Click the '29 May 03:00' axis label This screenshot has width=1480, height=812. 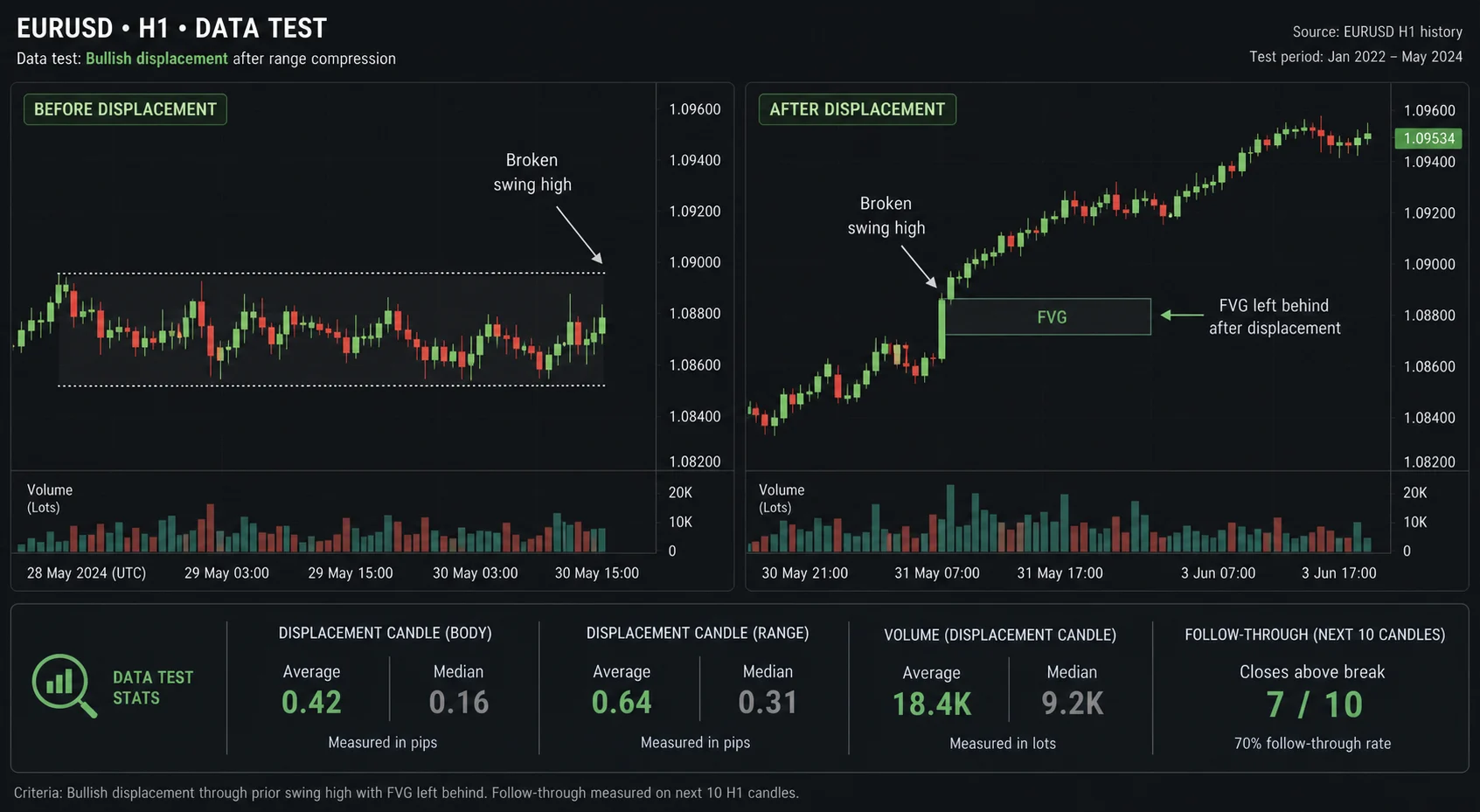[x=226, y=573]
